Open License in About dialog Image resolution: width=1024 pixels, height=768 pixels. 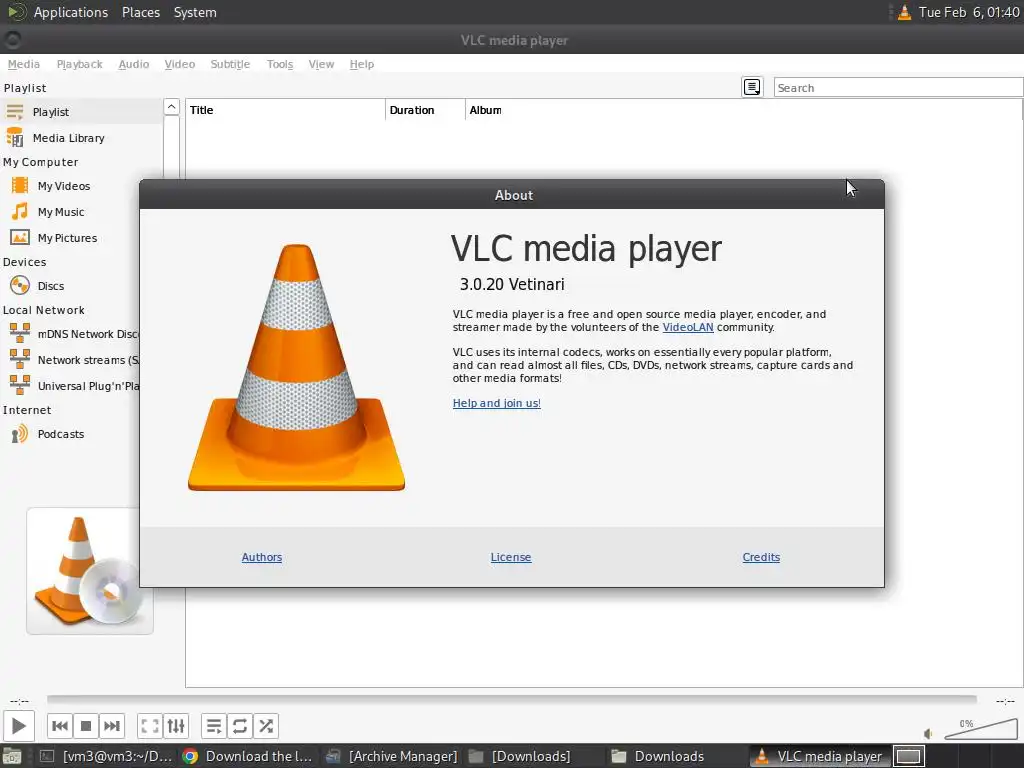coord(511,557)
